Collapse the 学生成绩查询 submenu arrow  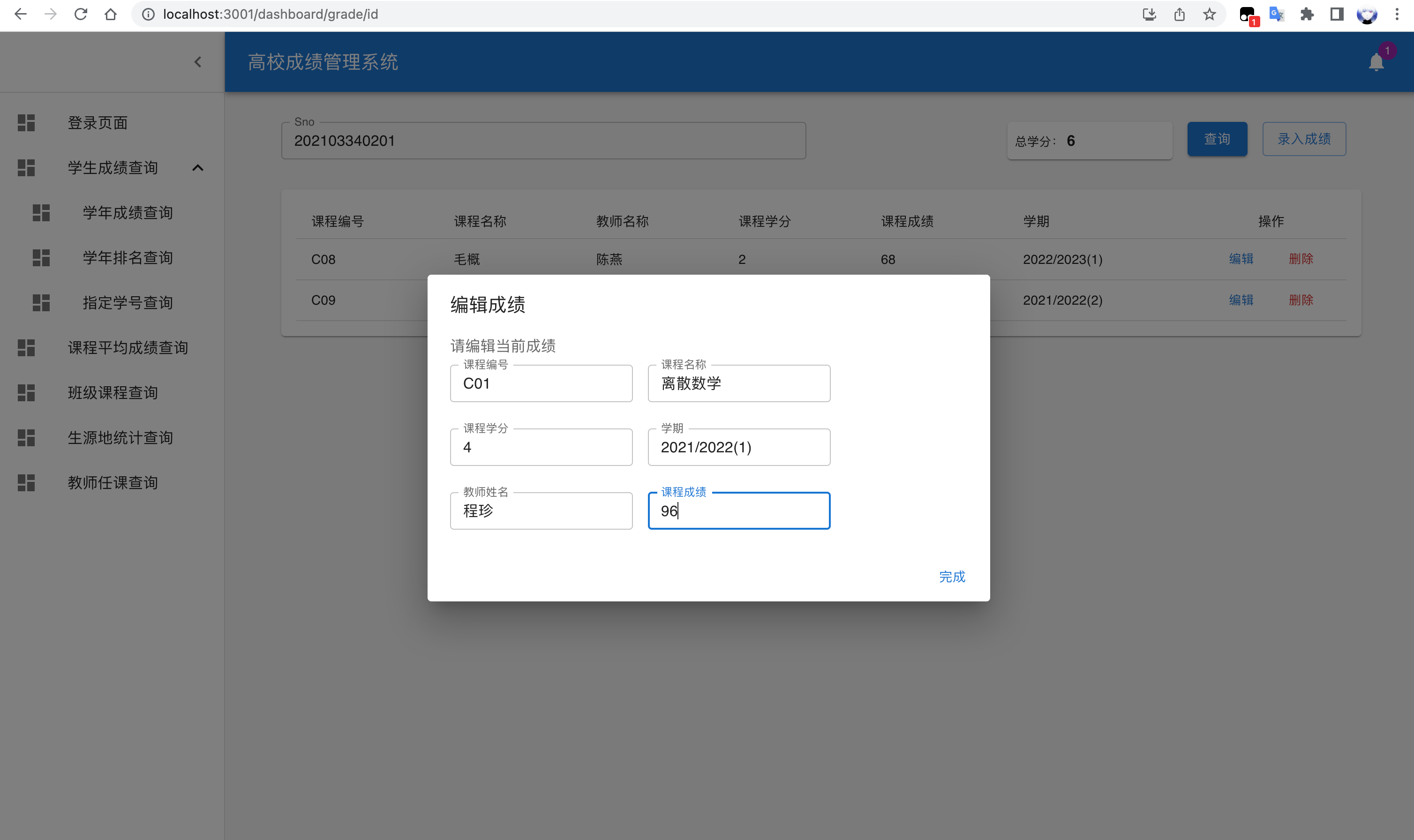point(197,167)
